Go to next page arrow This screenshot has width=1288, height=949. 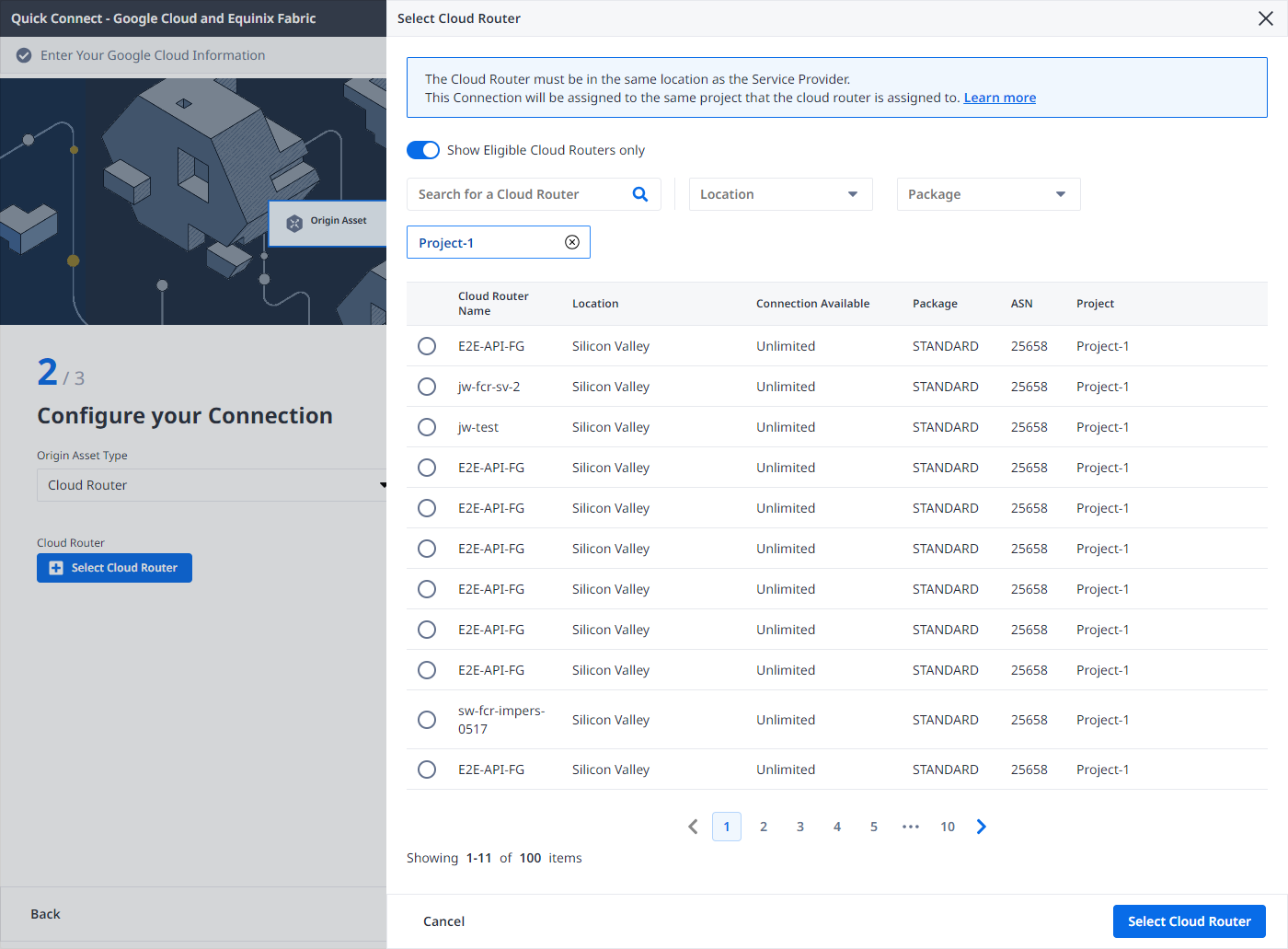(982, 827)
